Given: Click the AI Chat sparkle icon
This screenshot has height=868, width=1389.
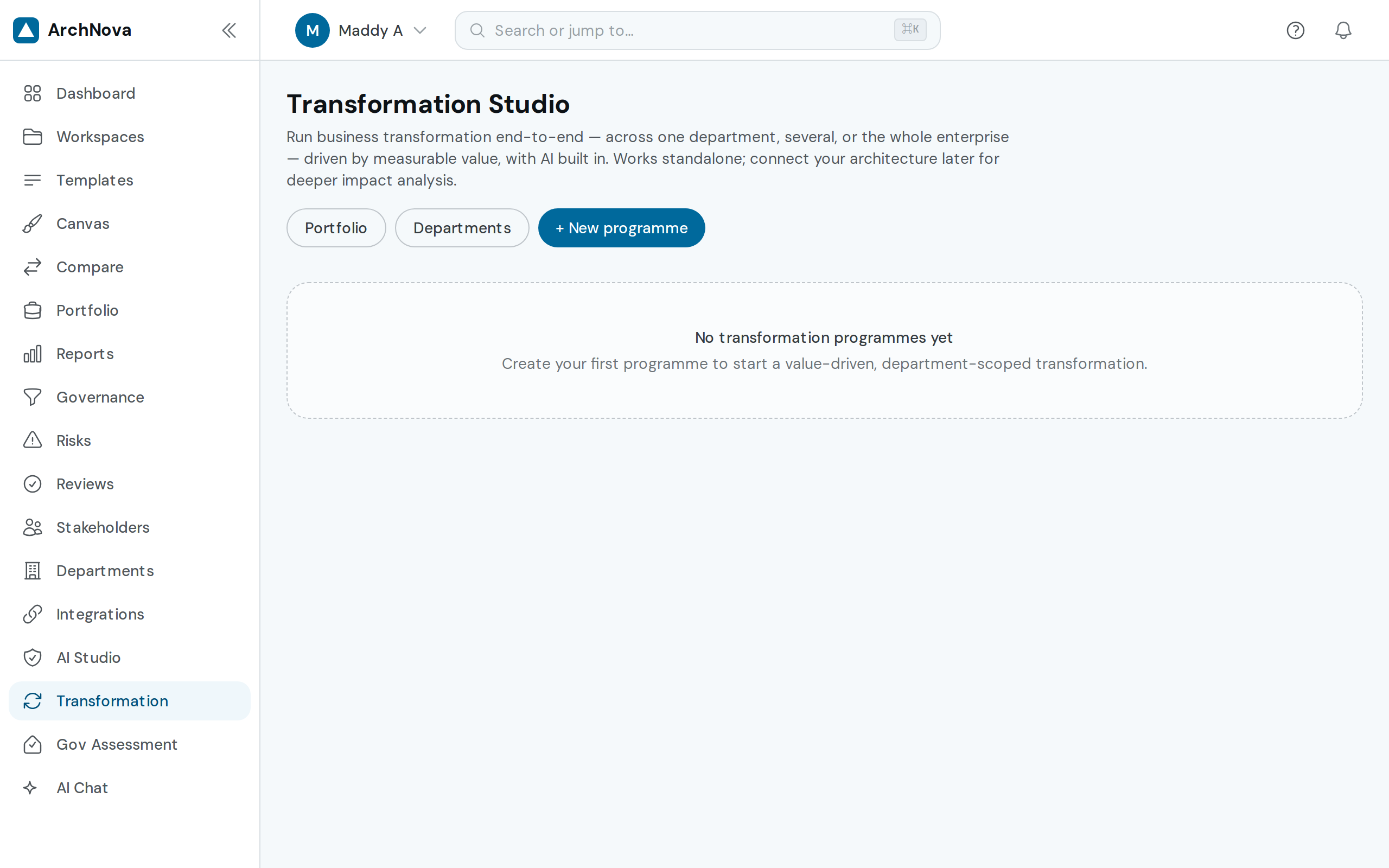Looking at the screenshot, I should tap(30, 788).
